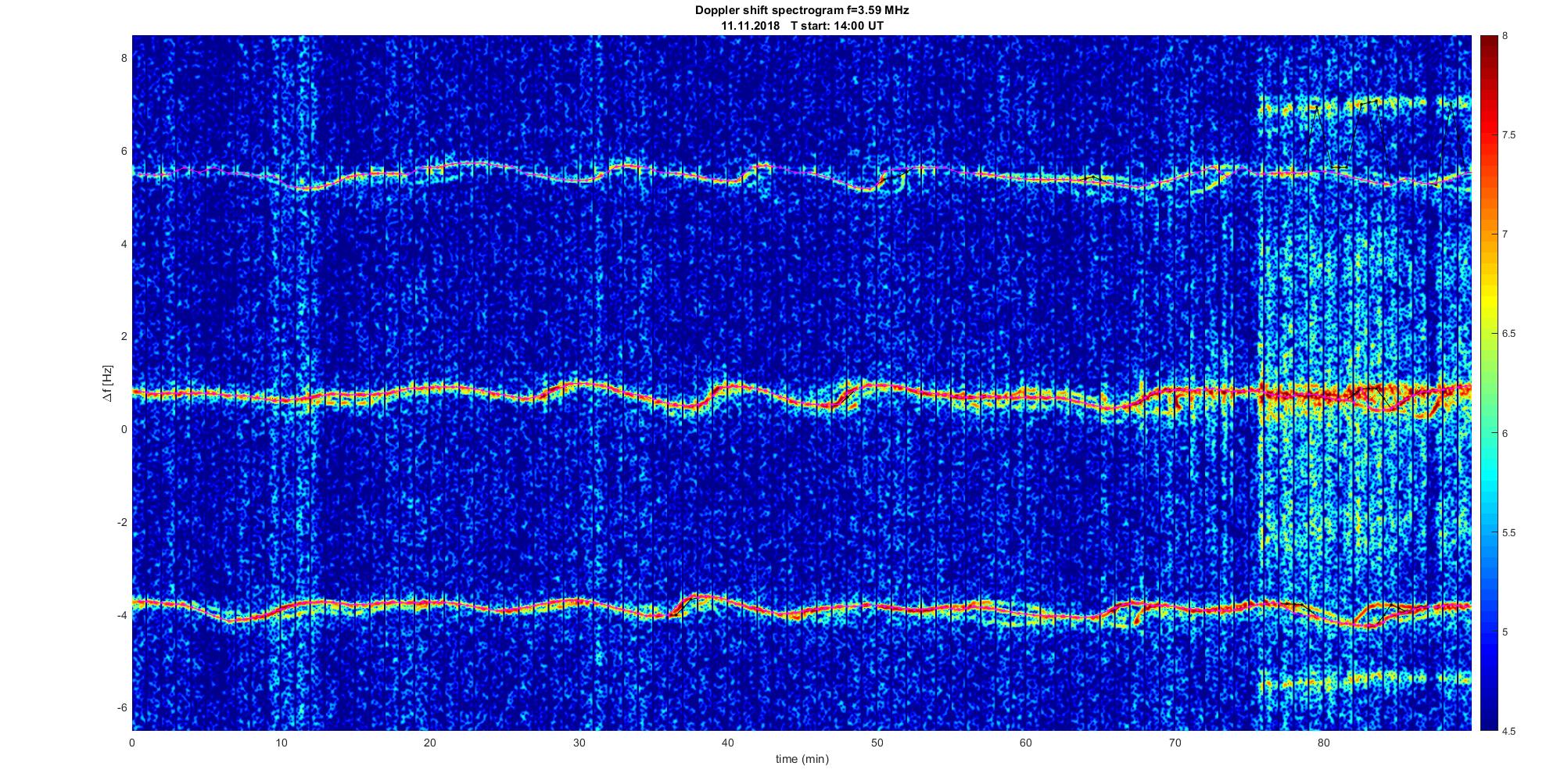Click the x-axis tick label 80
Viewport: 1564px width, 784px height.
tap(1323, 743)
